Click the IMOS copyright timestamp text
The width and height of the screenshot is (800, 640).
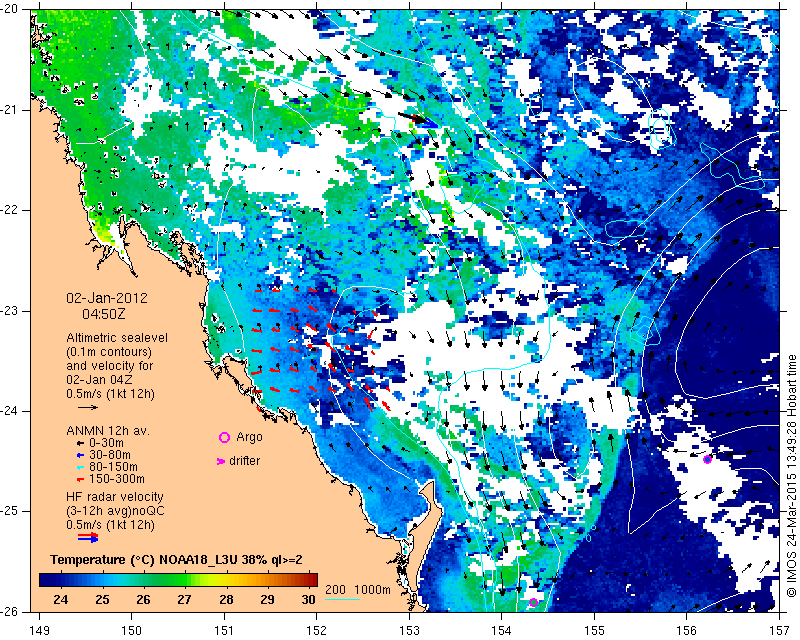tap(791, 476)
